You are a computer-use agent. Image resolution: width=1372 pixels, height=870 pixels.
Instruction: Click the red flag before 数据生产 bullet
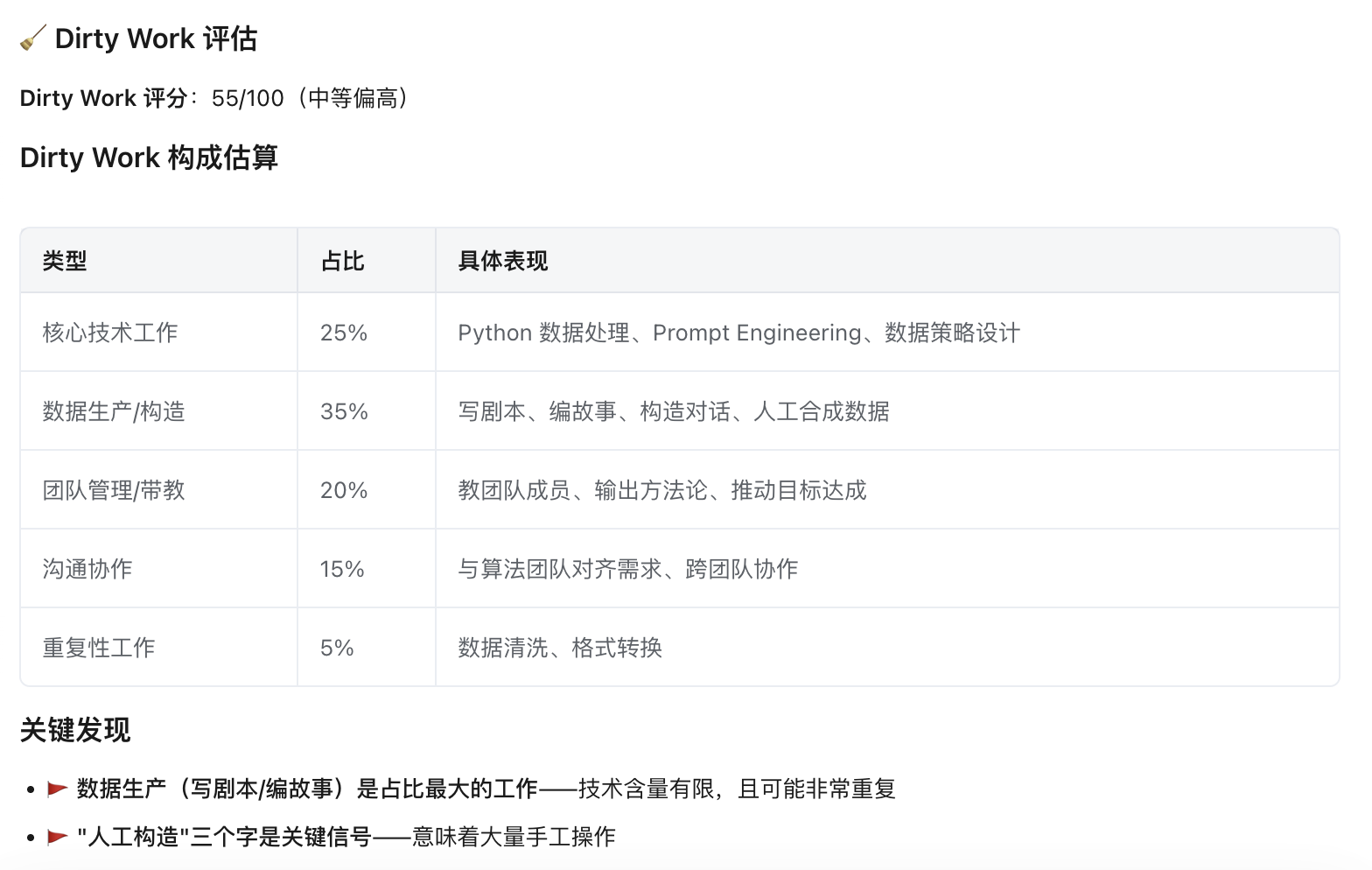point(58,789)
